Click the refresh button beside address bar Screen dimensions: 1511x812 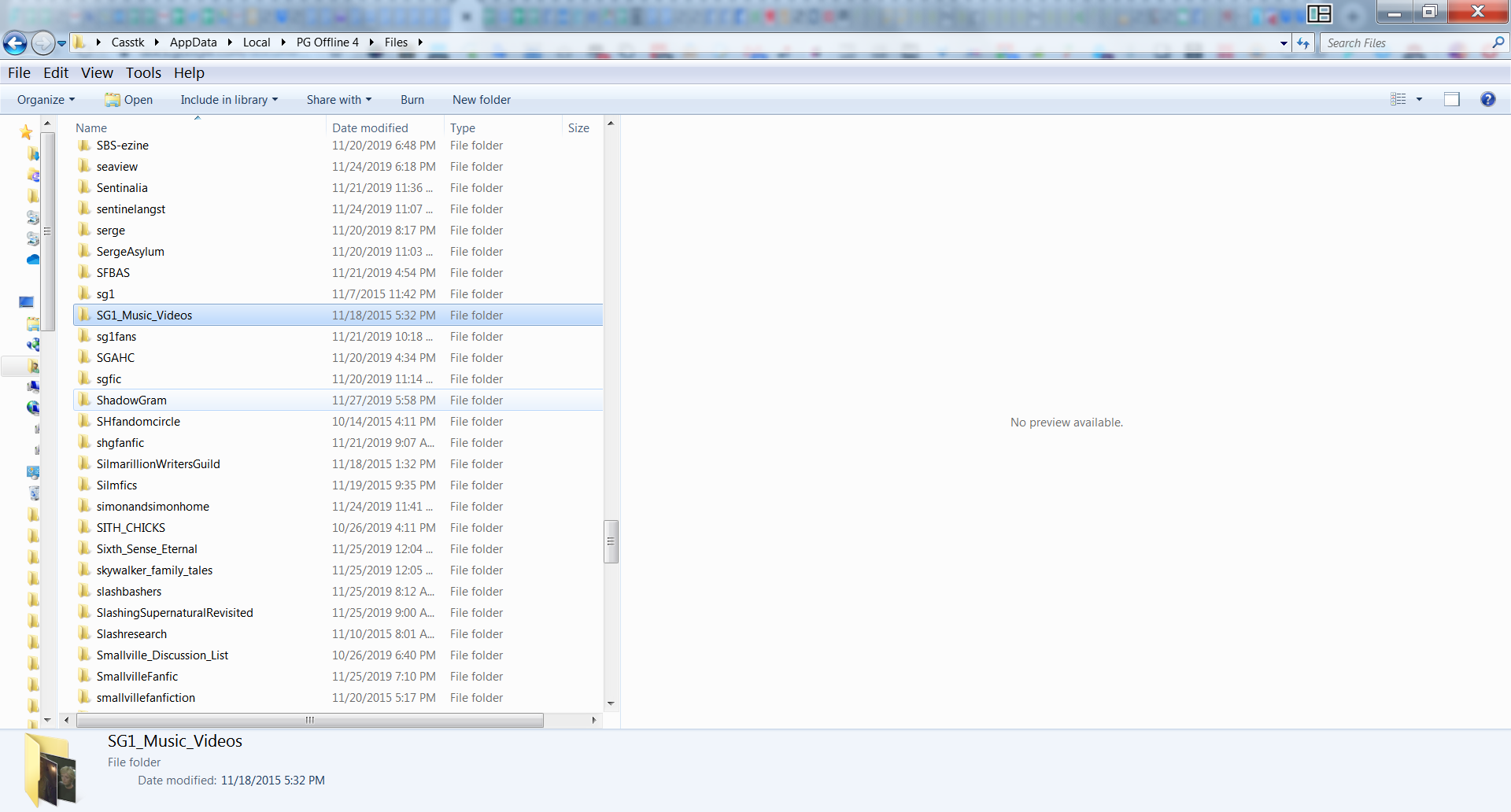[1303, 43]
